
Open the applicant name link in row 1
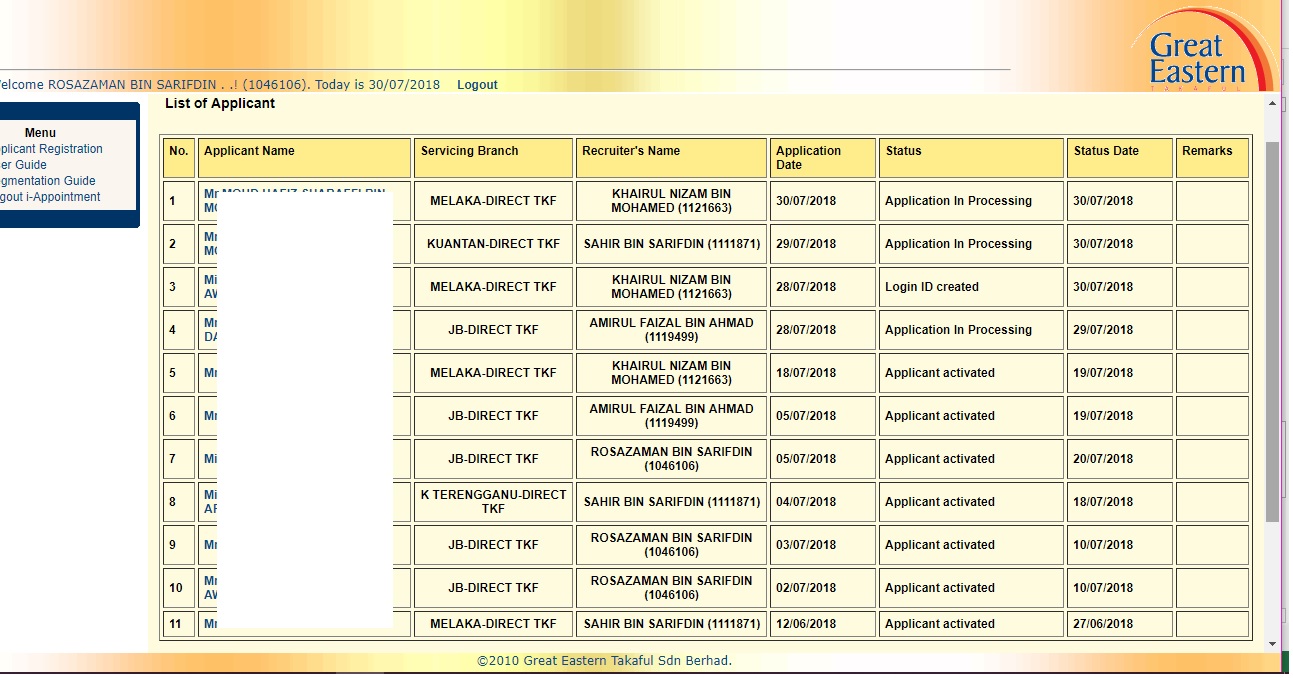tap(210, 194)
